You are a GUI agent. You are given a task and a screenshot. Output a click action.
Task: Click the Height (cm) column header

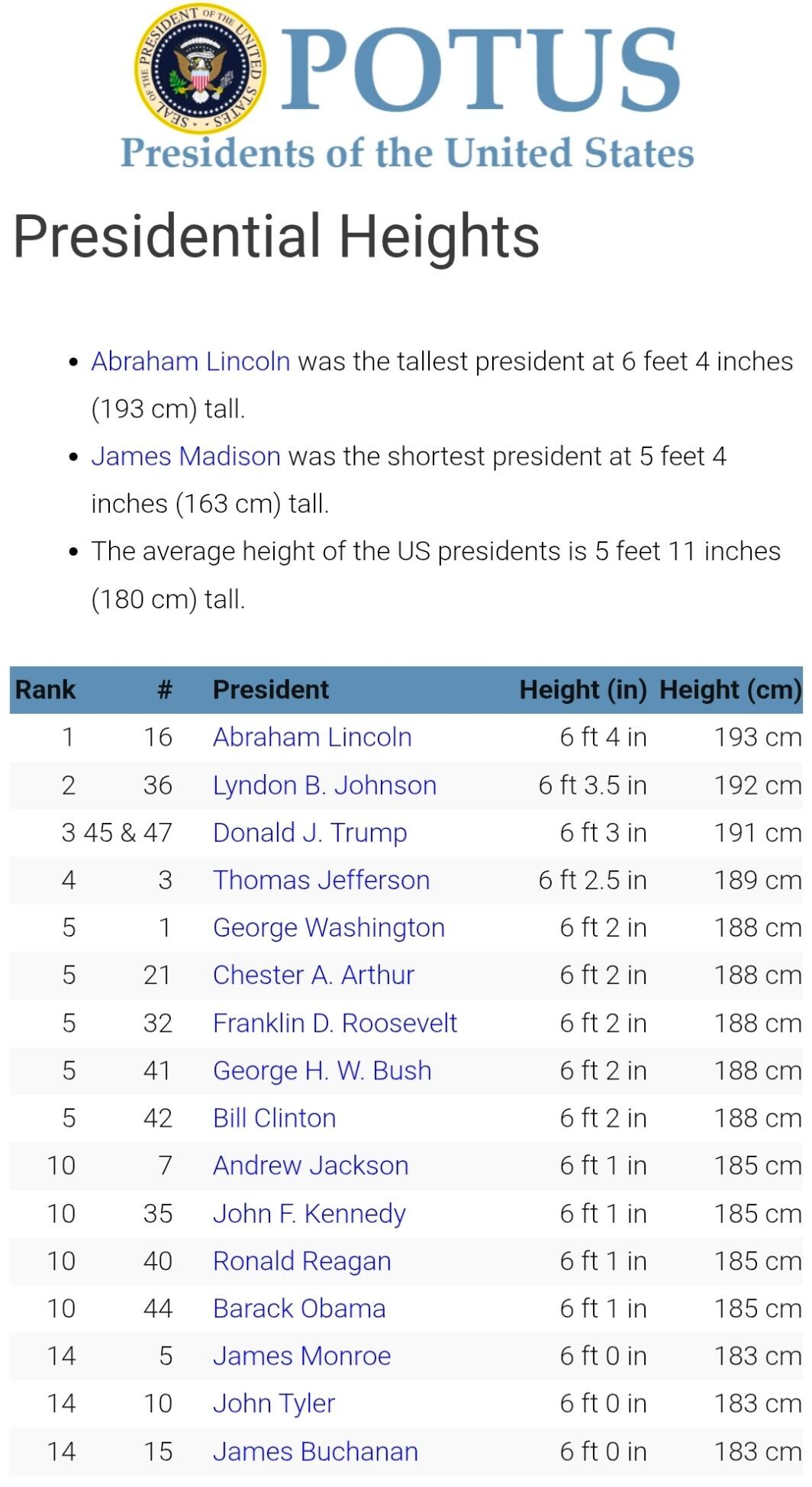pos(730,689)
